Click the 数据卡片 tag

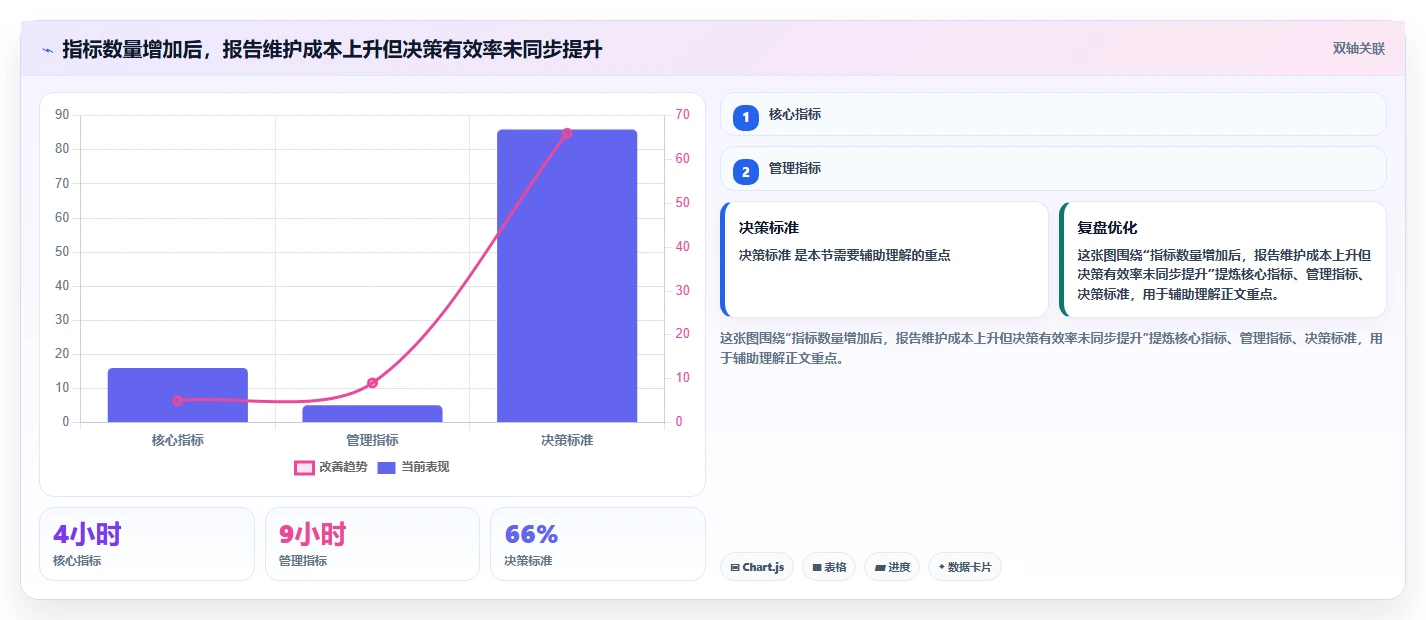click(965, 567)
